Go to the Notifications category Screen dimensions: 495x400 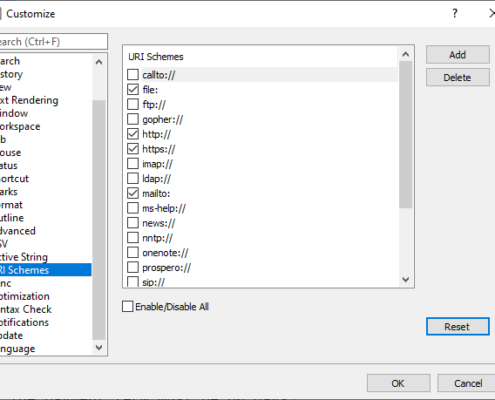25,322
